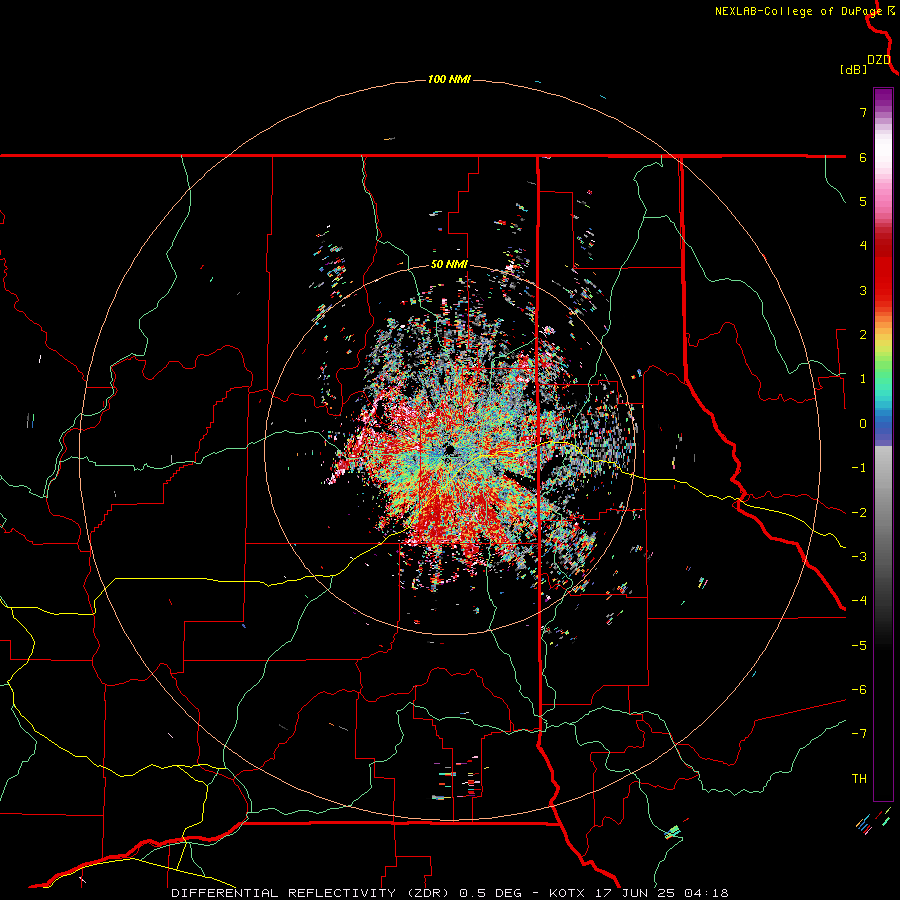Click the 100 NMI range ring label

click(449, 79)
